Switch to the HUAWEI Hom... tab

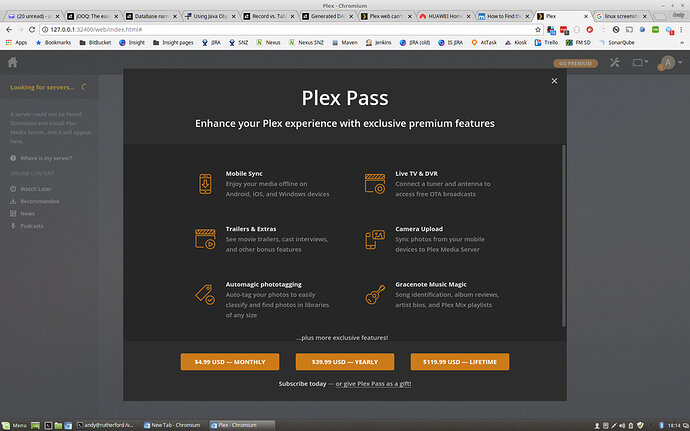(x=445, y=16)
